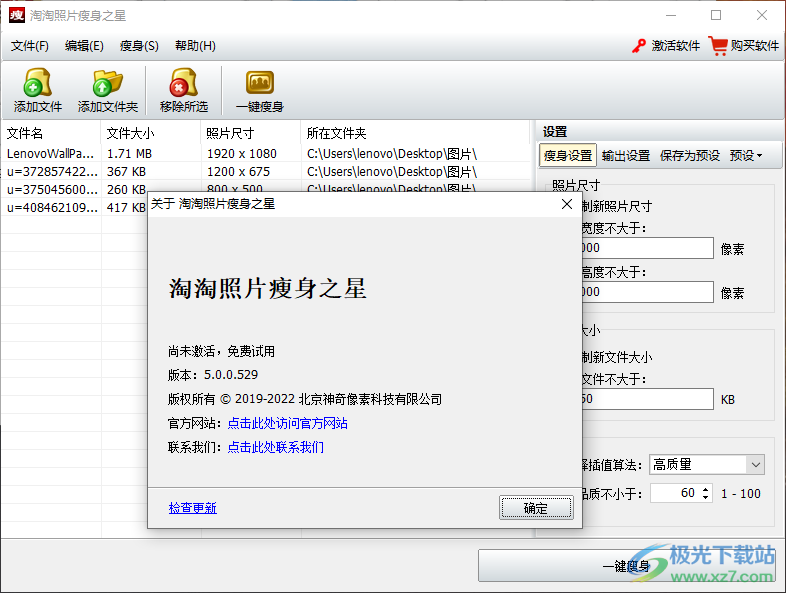Close the 关于 about dialog
Viewport: 786px width, 593px height.
tap(567, 204)
